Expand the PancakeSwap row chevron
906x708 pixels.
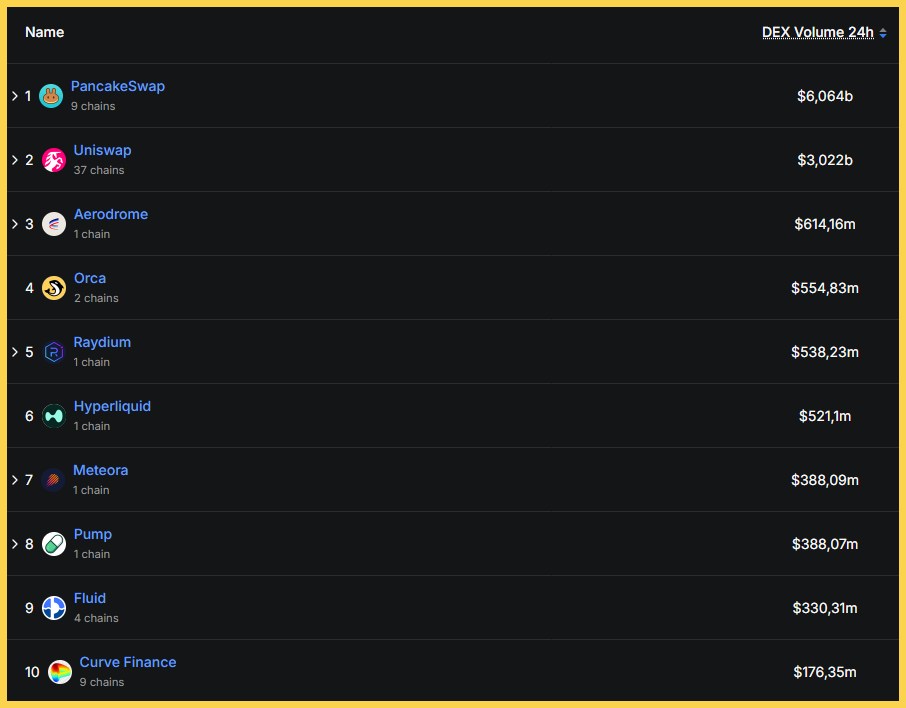click(15, 96)
